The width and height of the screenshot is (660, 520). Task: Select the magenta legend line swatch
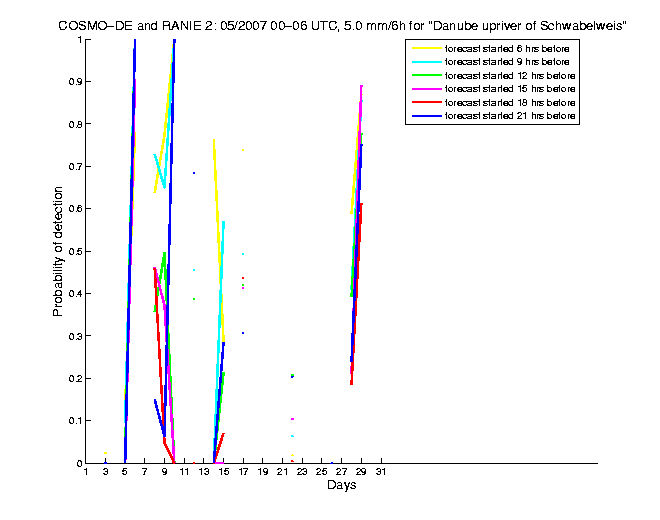point(427,89)
